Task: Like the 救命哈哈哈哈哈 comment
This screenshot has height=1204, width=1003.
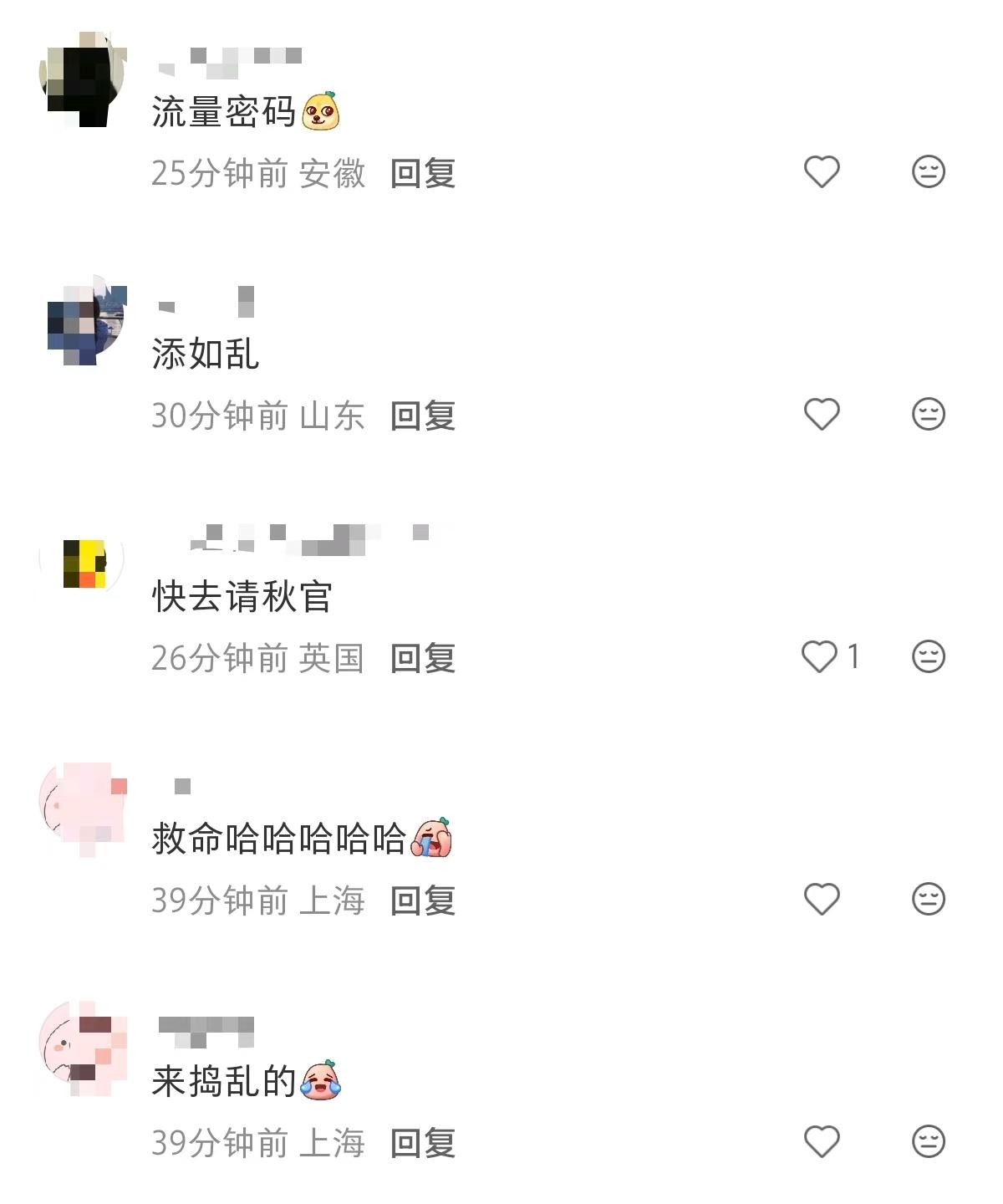Action: point(821,900)
